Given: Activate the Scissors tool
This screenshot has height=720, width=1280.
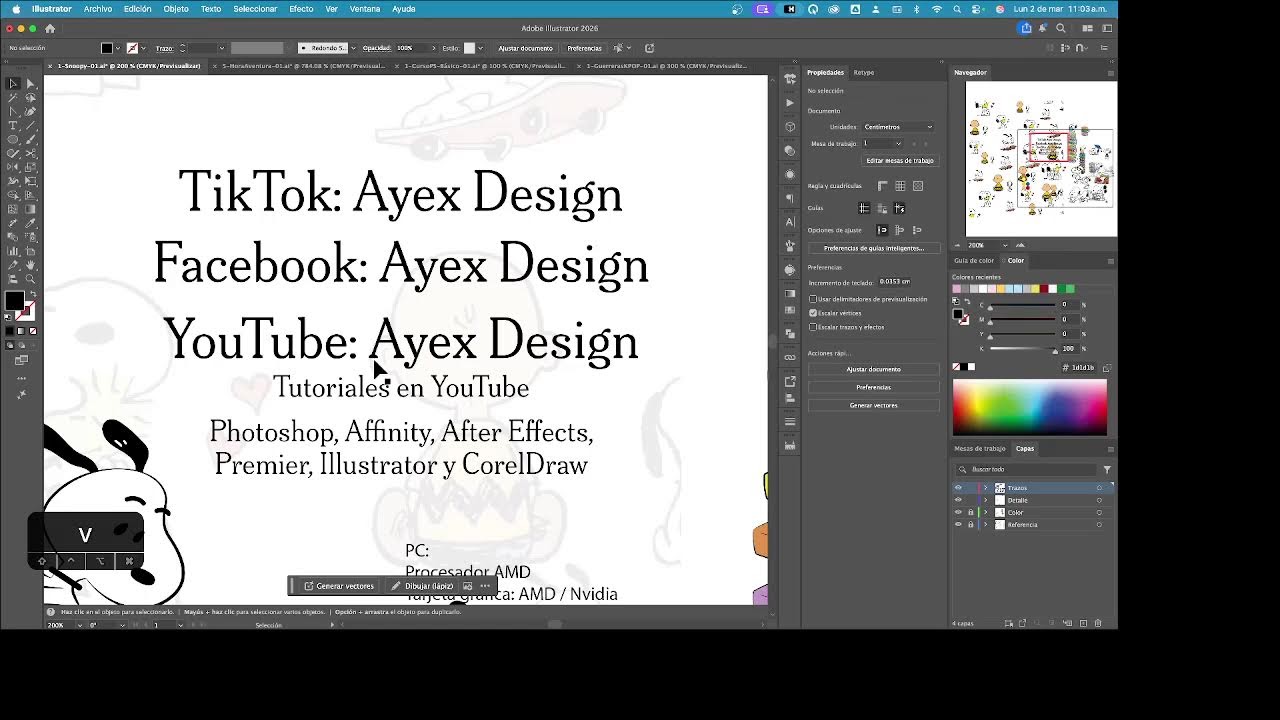Looking at the screenshot, I should (30, 154).
